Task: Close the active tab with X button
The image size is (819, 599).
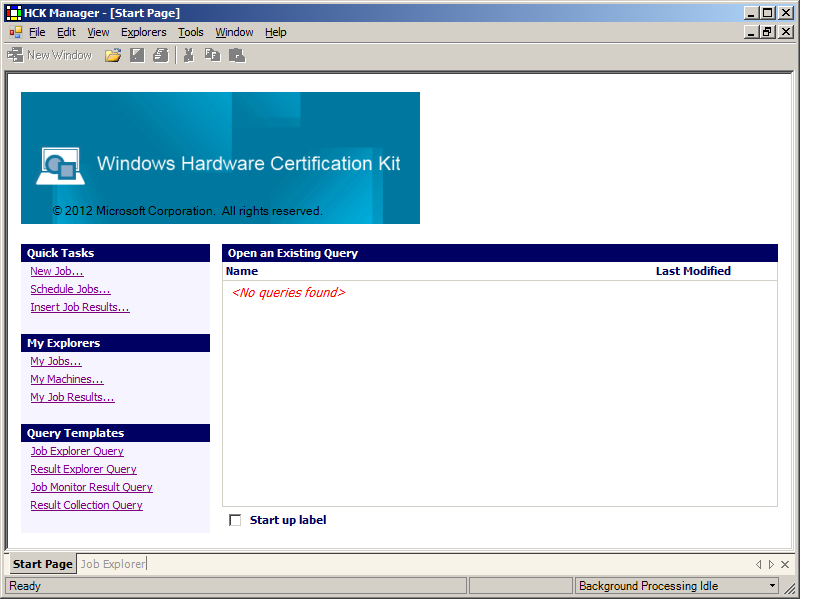Action: 785,564
